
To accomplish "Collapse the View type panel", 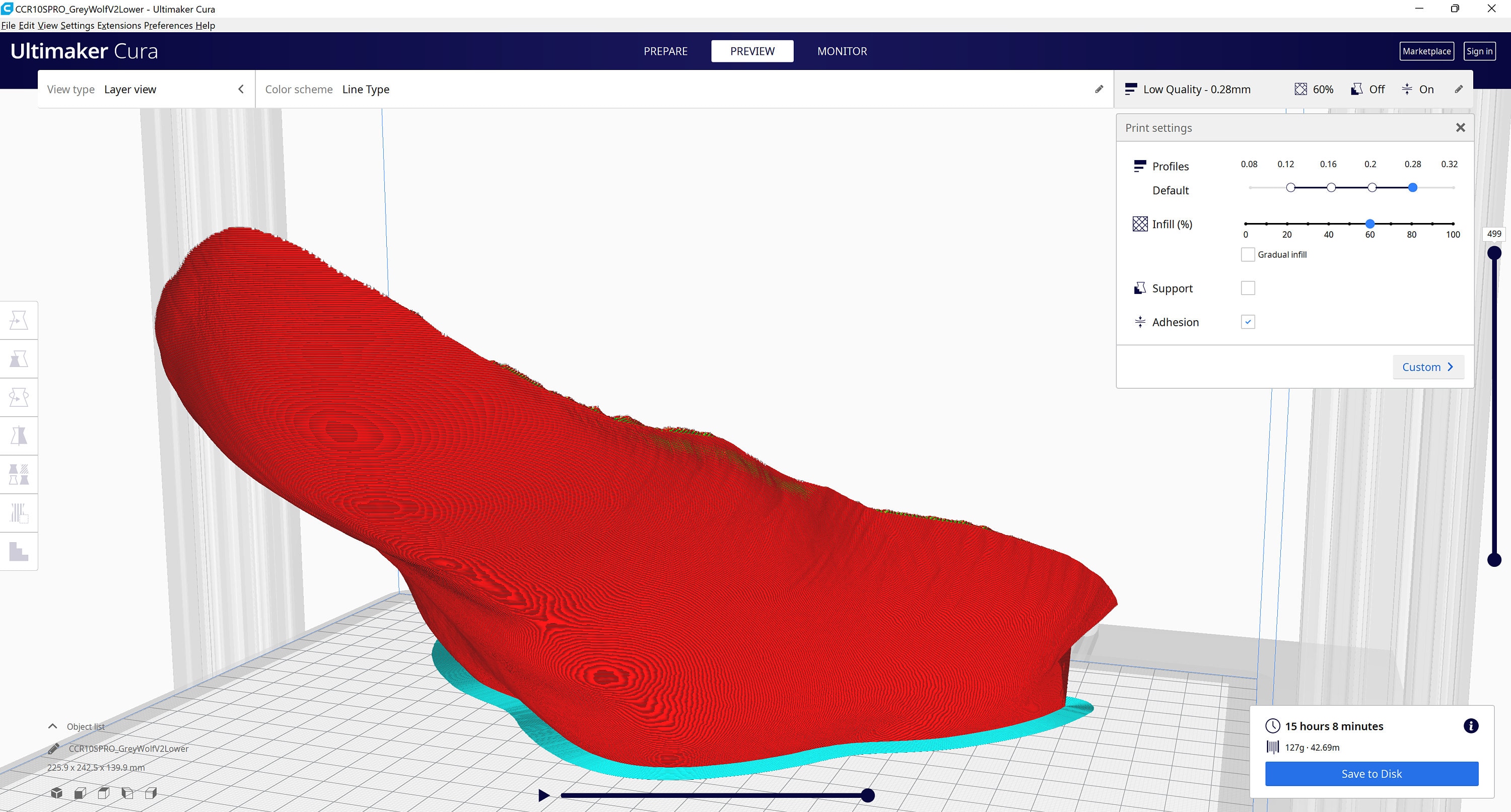I will point(240,89).
